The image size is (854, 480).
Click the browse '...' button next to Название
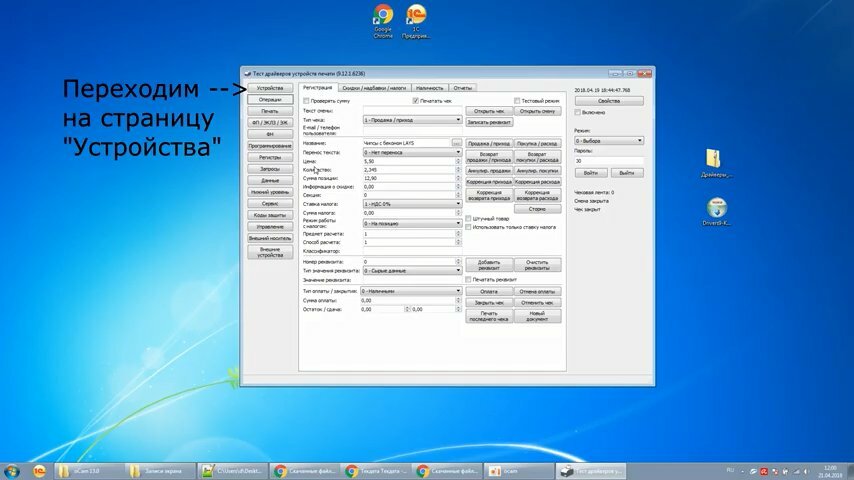pyautogui.click(x=456, y=143)
